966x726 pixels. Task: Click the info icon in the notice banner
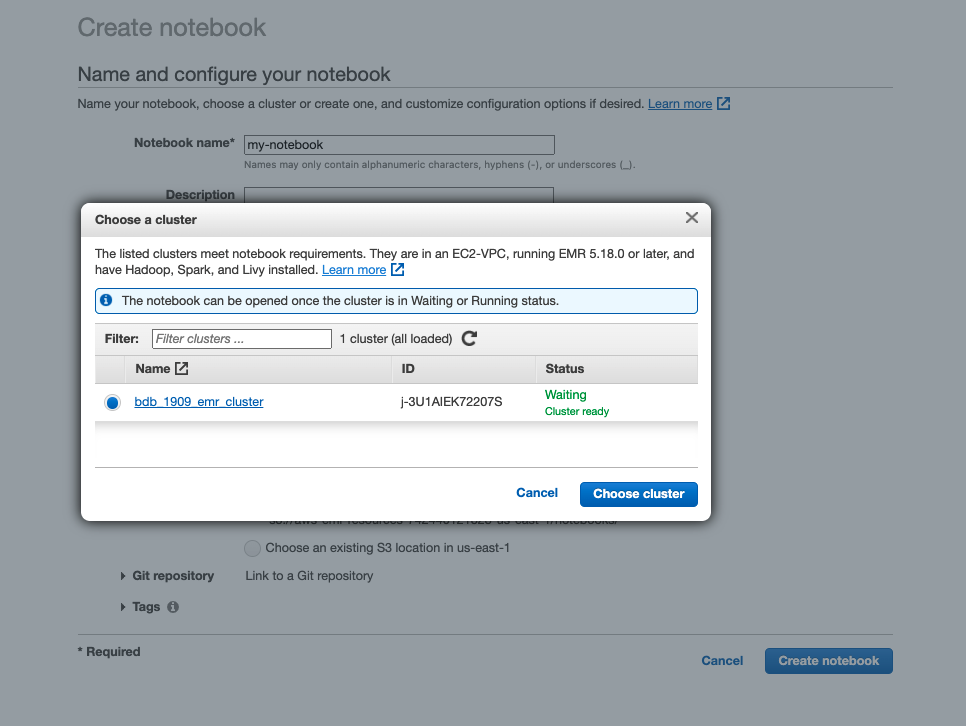click(107, 300)
